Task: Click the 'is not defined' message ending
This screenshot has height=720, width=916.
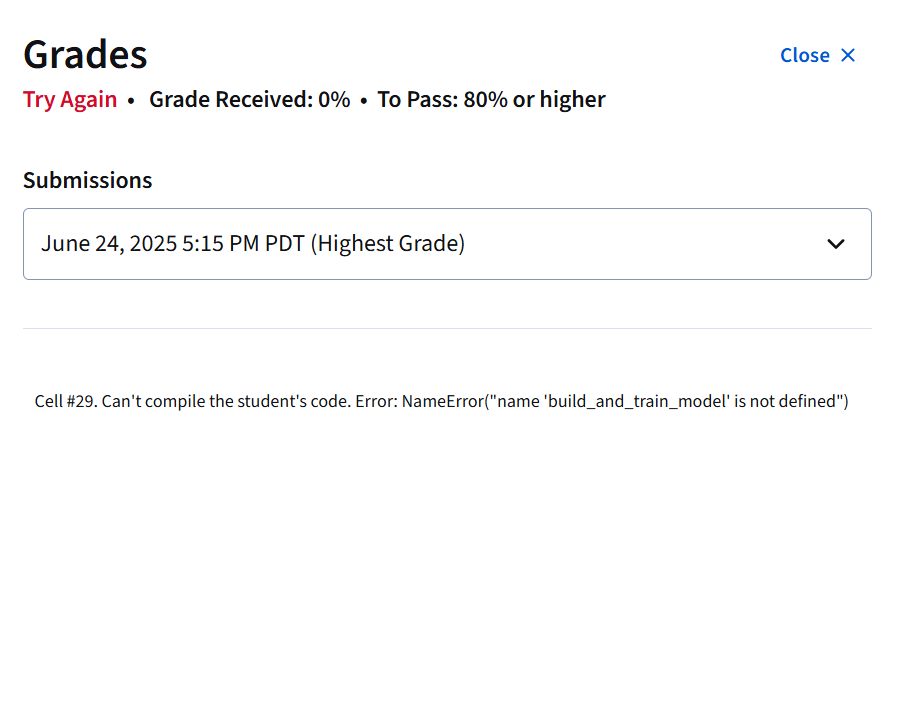Action: 785,401
